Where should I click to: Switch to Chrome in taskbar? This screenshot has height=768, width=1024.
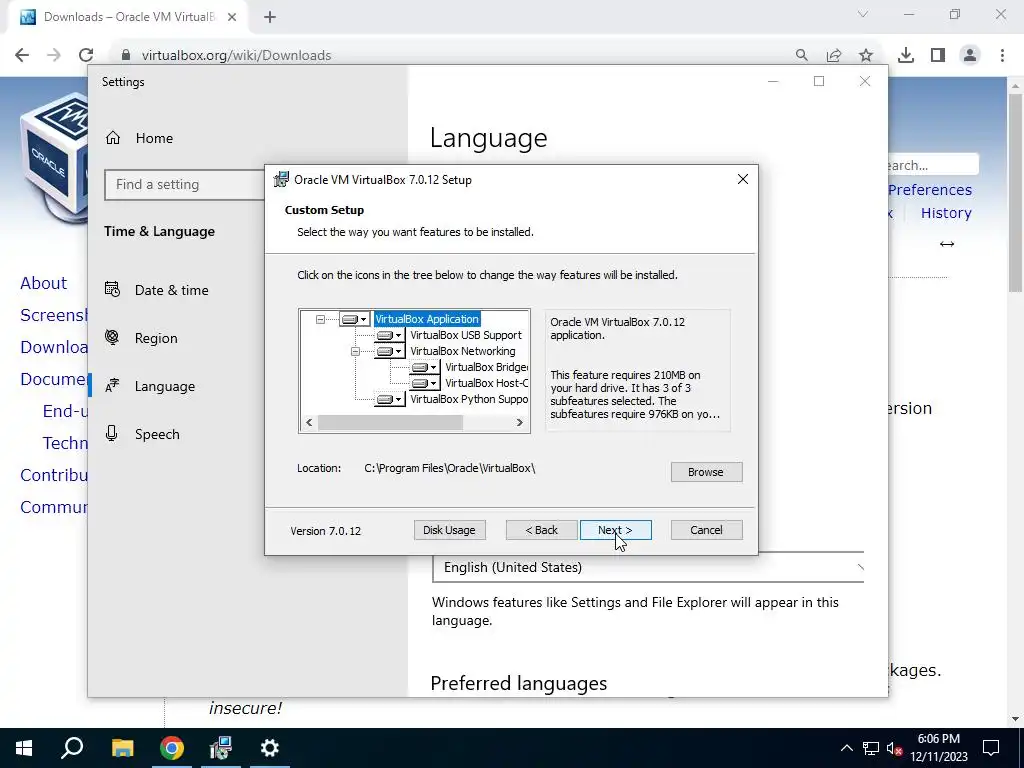(172, 748)
